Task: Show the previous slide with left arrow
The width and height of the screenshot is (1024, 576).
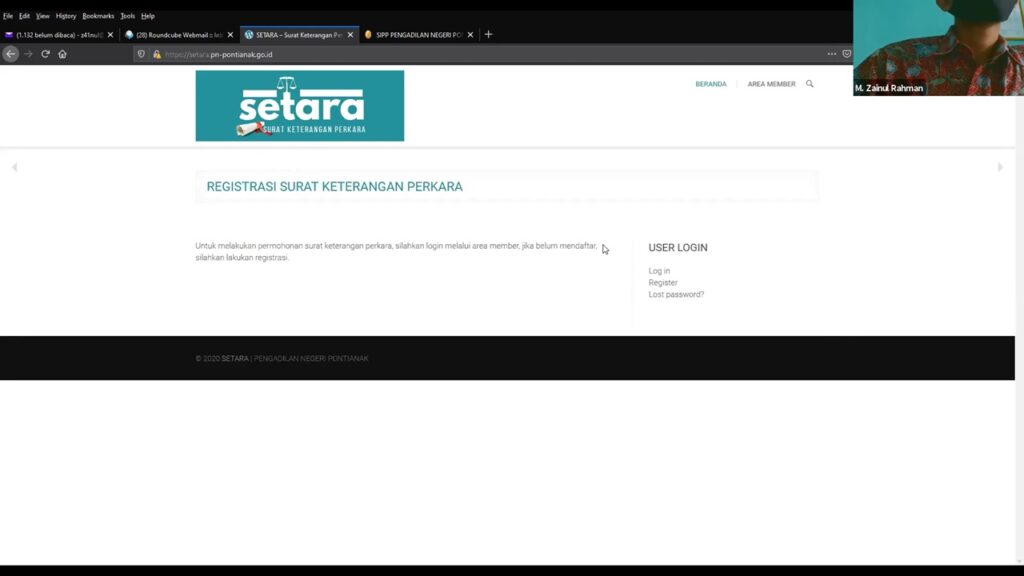Action: pyautogui.click(x=14, y=167)
